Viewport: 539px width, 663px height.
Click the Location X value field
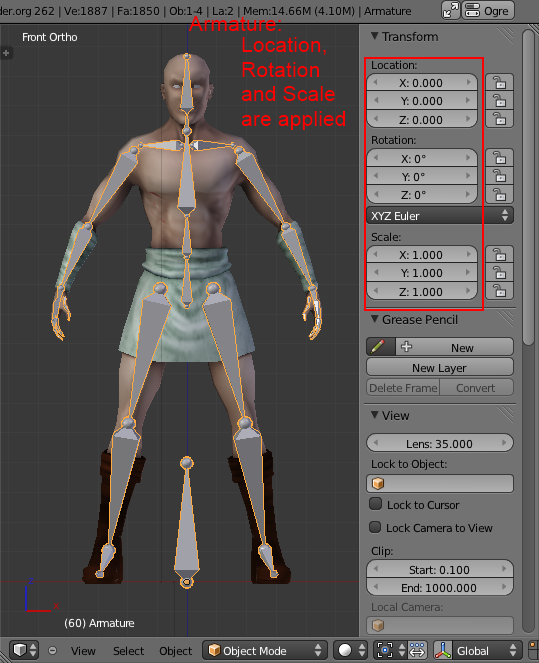421,82
